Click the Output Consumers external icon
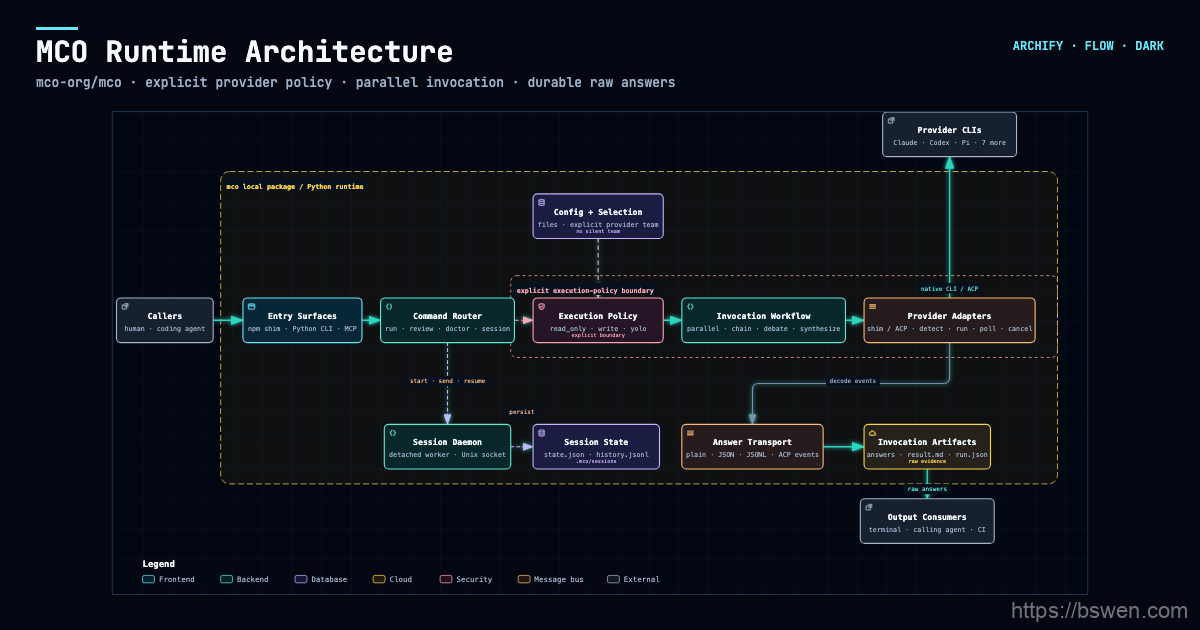1200x630 pixels. 869,507
